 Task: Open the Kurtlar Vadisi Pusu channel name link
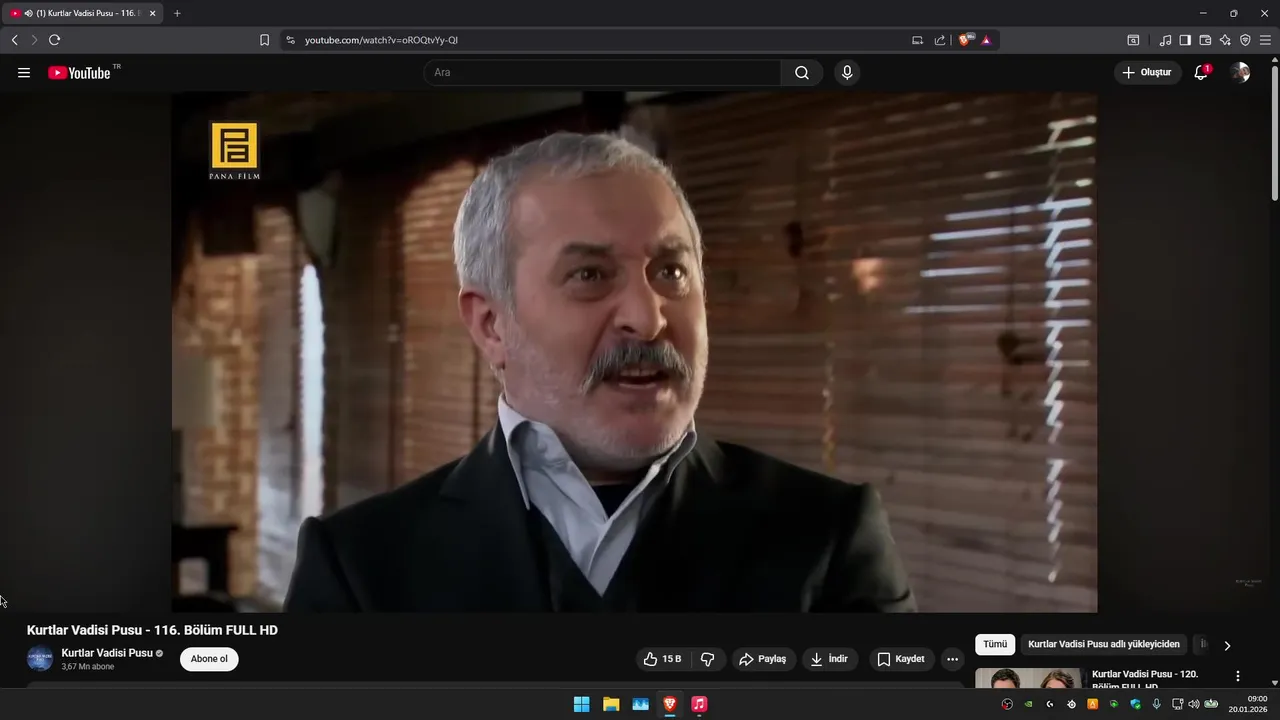pyautogui.click(x=107, y=653)
